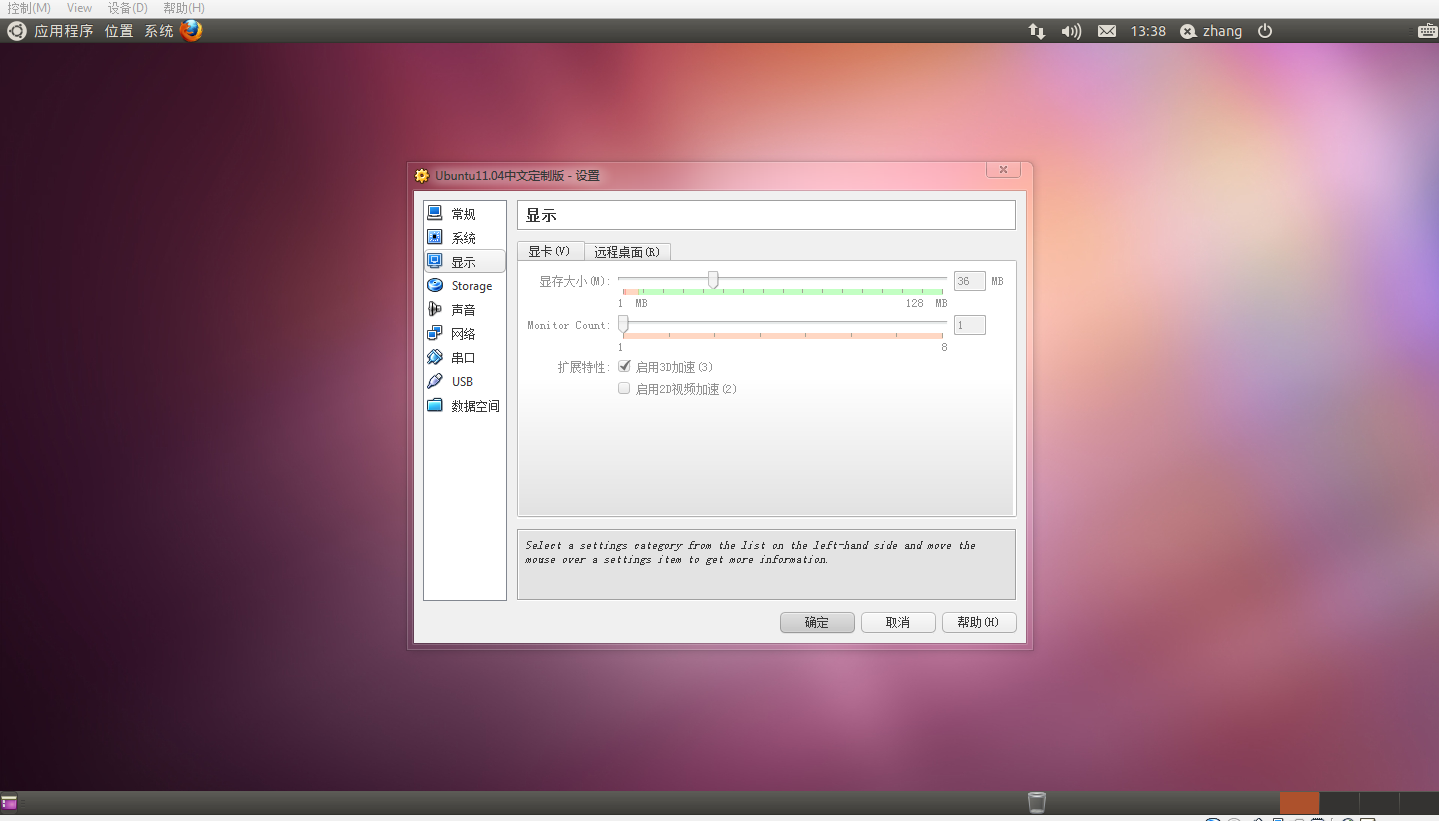The image size is (1439, 821).
Task: Select the 系统 (System) settings category
Action: (x=463, y=238)
